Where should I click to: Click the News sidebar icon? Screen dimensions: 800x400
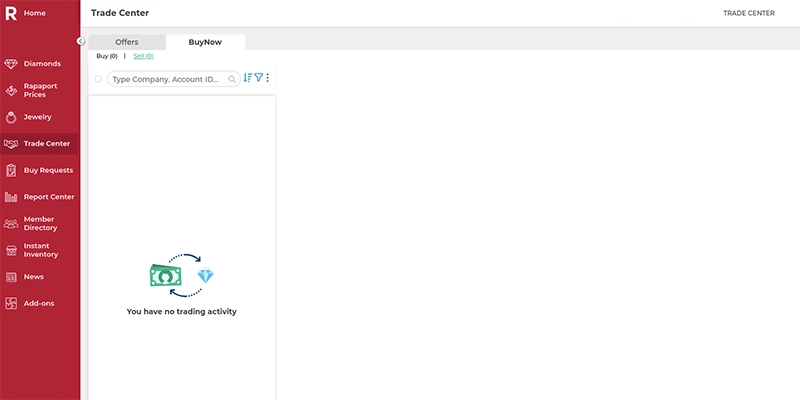click(x=11, y=277)
